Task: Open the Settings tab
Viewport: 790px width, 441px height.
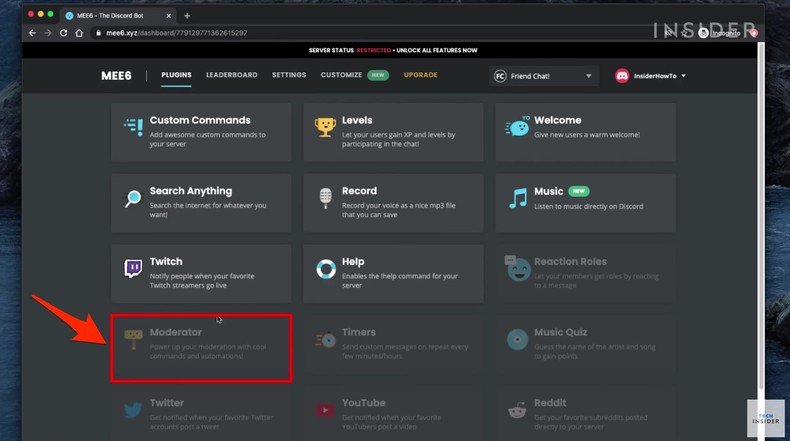Action: pyautogui.click(x=289, y=75)
